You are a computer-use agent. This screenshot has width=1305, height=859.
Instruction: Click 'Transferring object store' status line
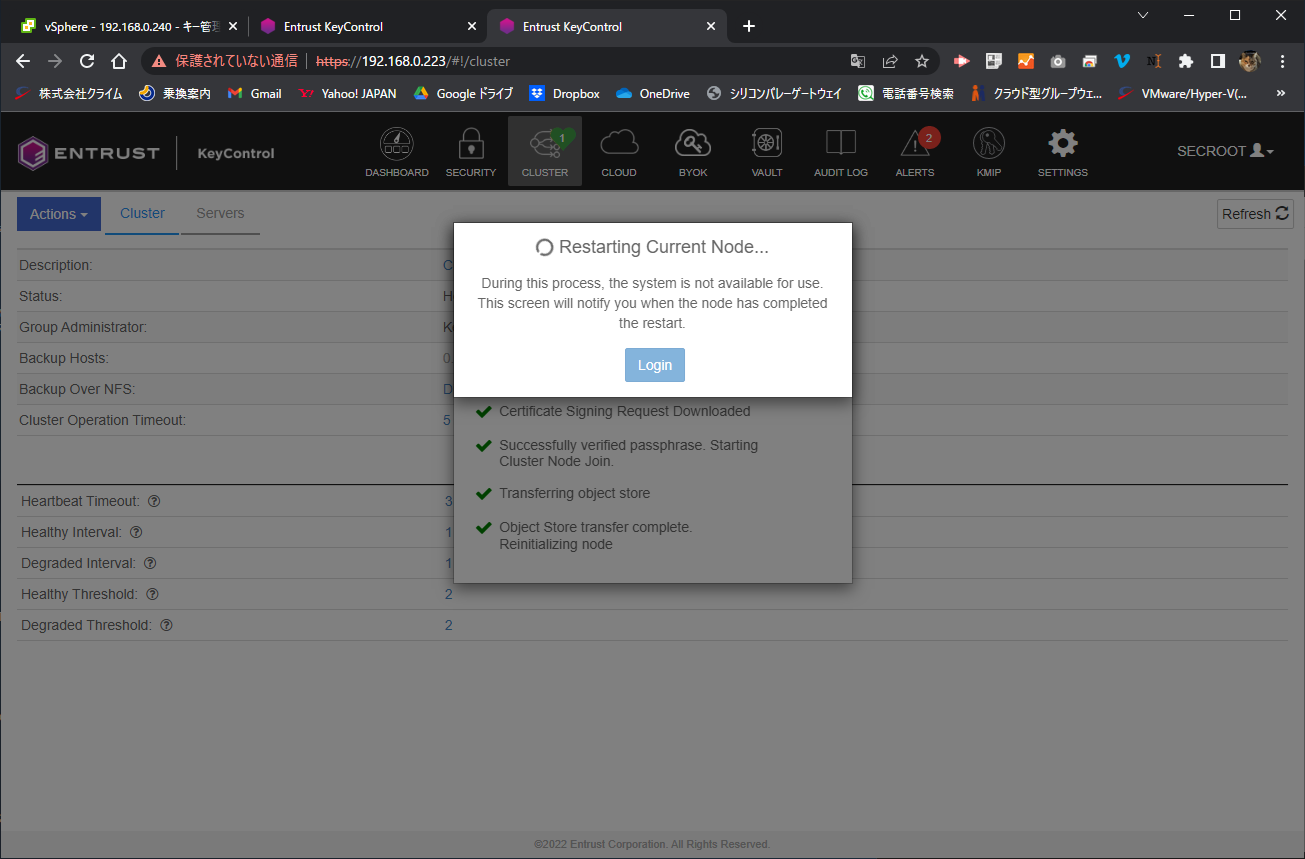pyautogui.click(x=574, y=493)
